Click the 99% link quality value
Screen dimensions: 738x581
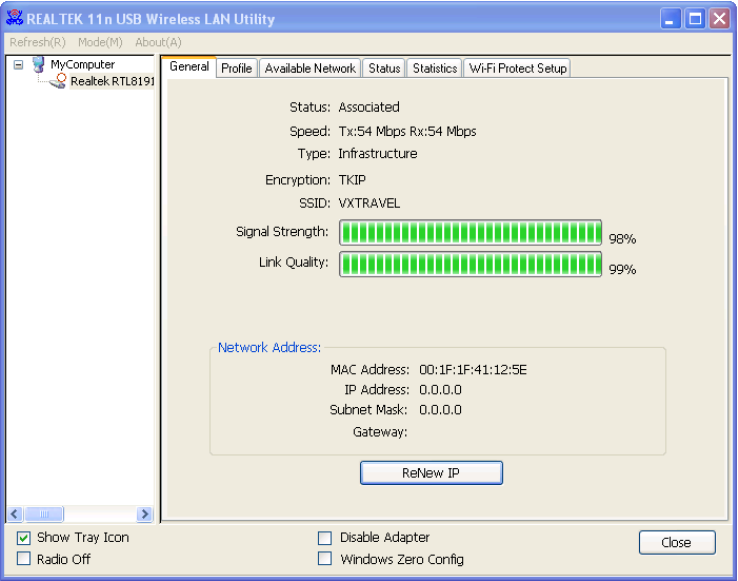click(x=622, y=270)
